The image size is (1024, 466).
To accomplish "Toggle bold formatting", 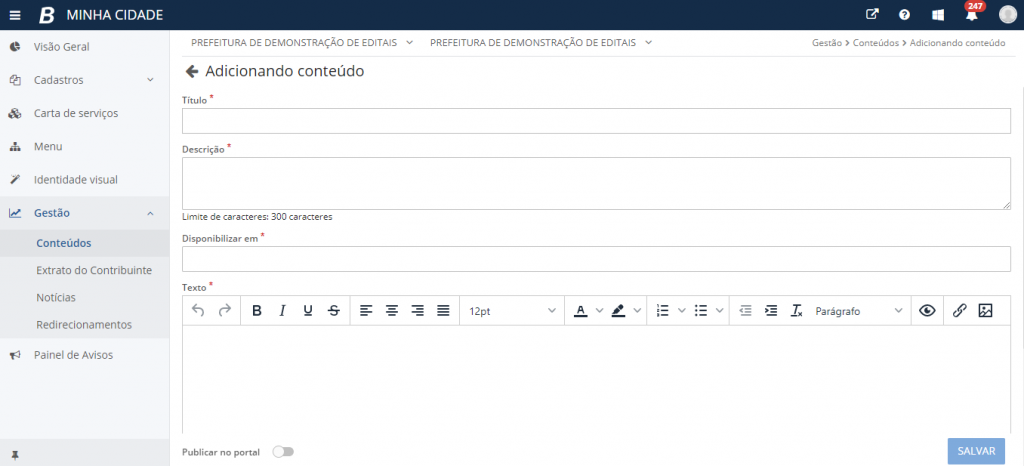I will (257, 311).
